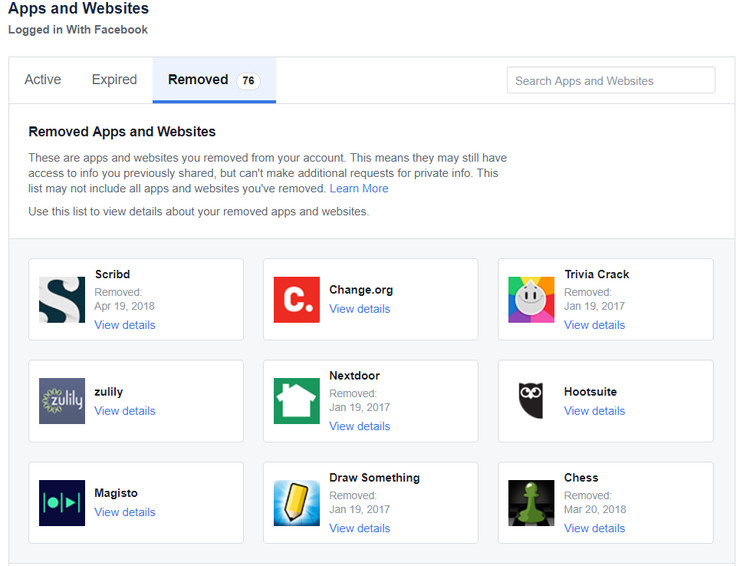Click the Magisto app icon
Image resolution: width=740 pixels, height=566 pixels.
(62, 503)
